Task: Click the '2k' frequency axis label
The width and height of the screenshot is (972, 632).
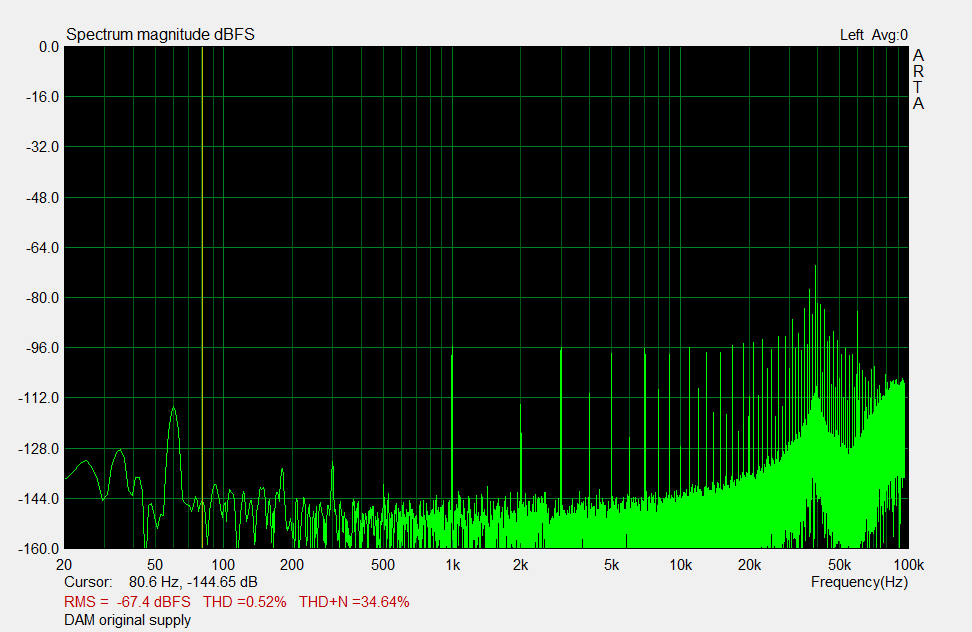Action: (521, 565)
